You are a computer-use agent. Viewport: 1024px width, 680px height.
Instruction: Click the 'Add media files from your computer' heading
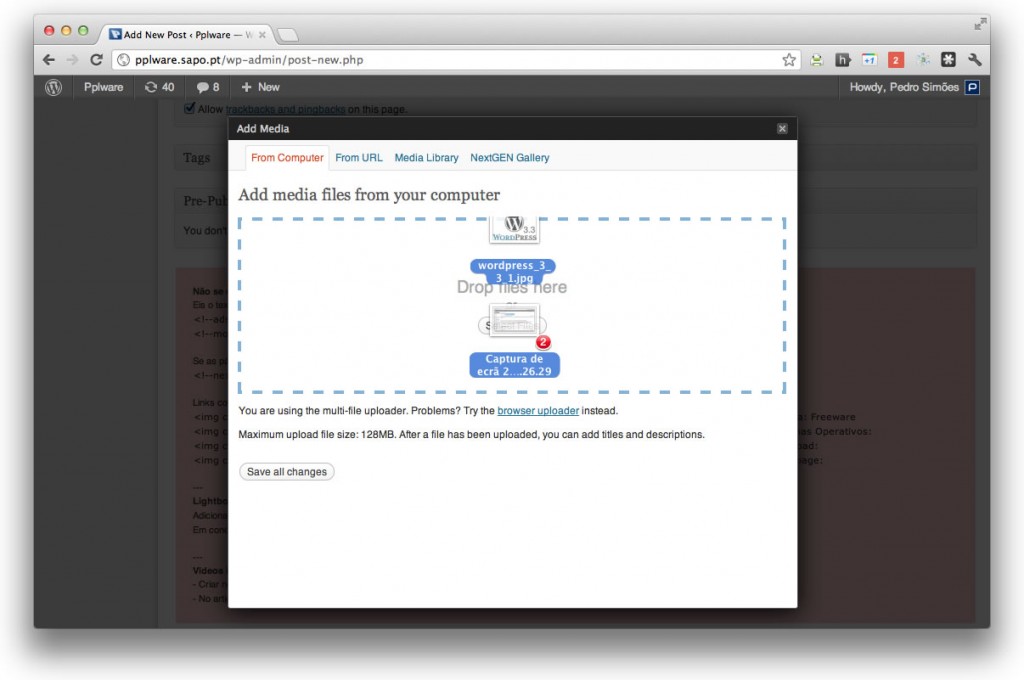pos(369,195)
